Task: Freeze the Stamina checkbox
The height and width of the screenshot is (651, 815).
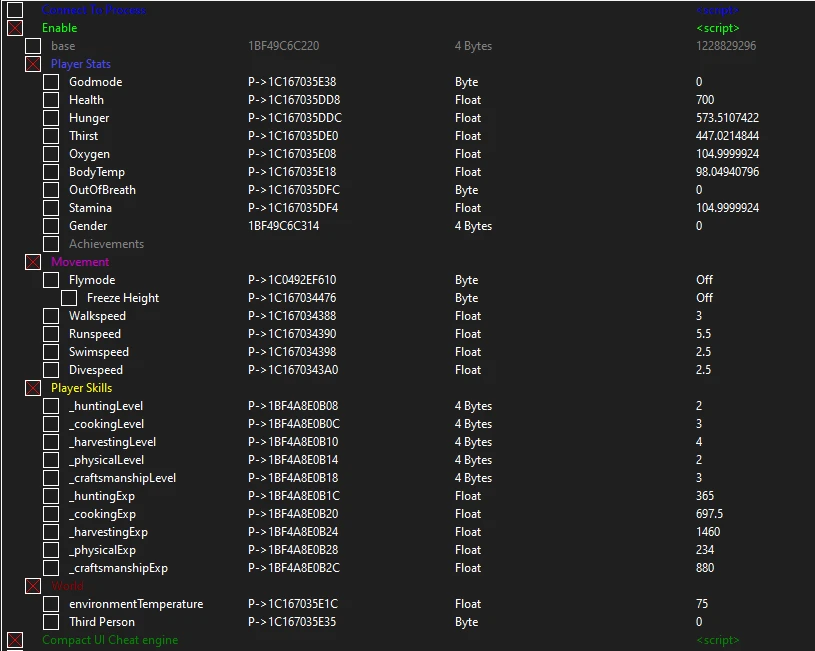Action: pyautogui.click(x=51, y=208)
